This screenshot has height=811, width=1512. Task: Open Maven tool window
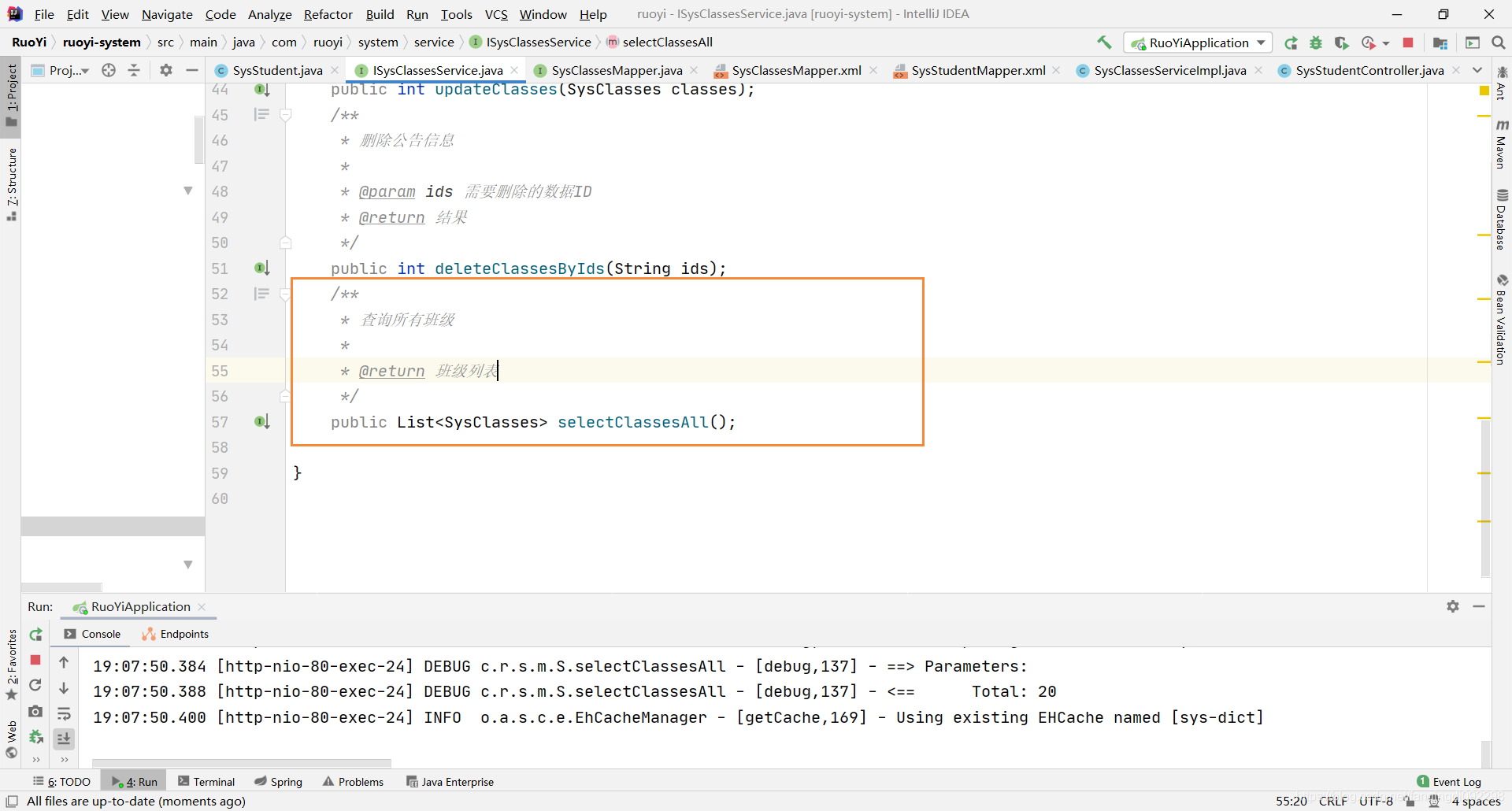pos(1502,144)
